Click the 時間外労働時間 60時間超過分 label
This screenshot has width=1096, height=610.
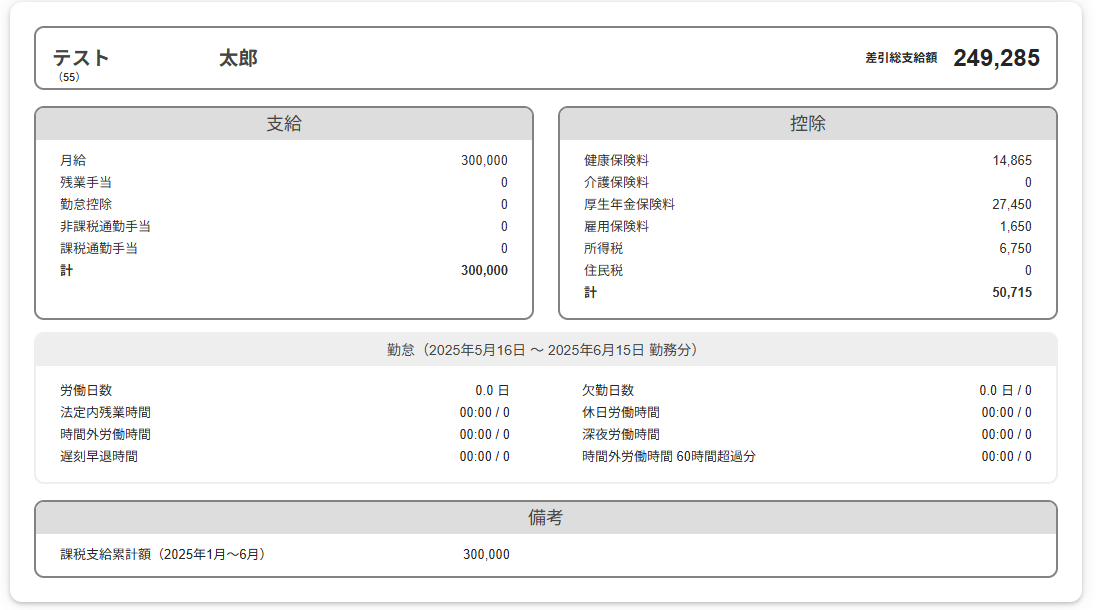tap(669, 457)
